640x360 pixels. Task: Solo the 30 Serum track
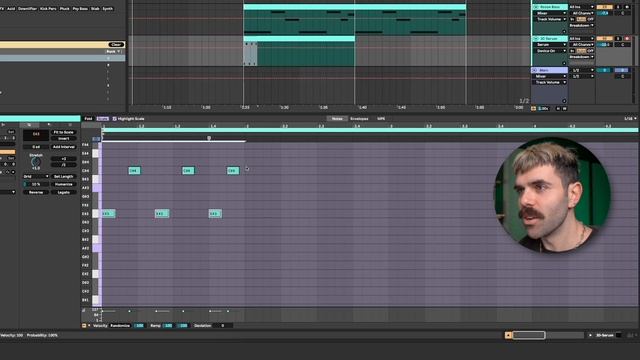click(618, 38)
